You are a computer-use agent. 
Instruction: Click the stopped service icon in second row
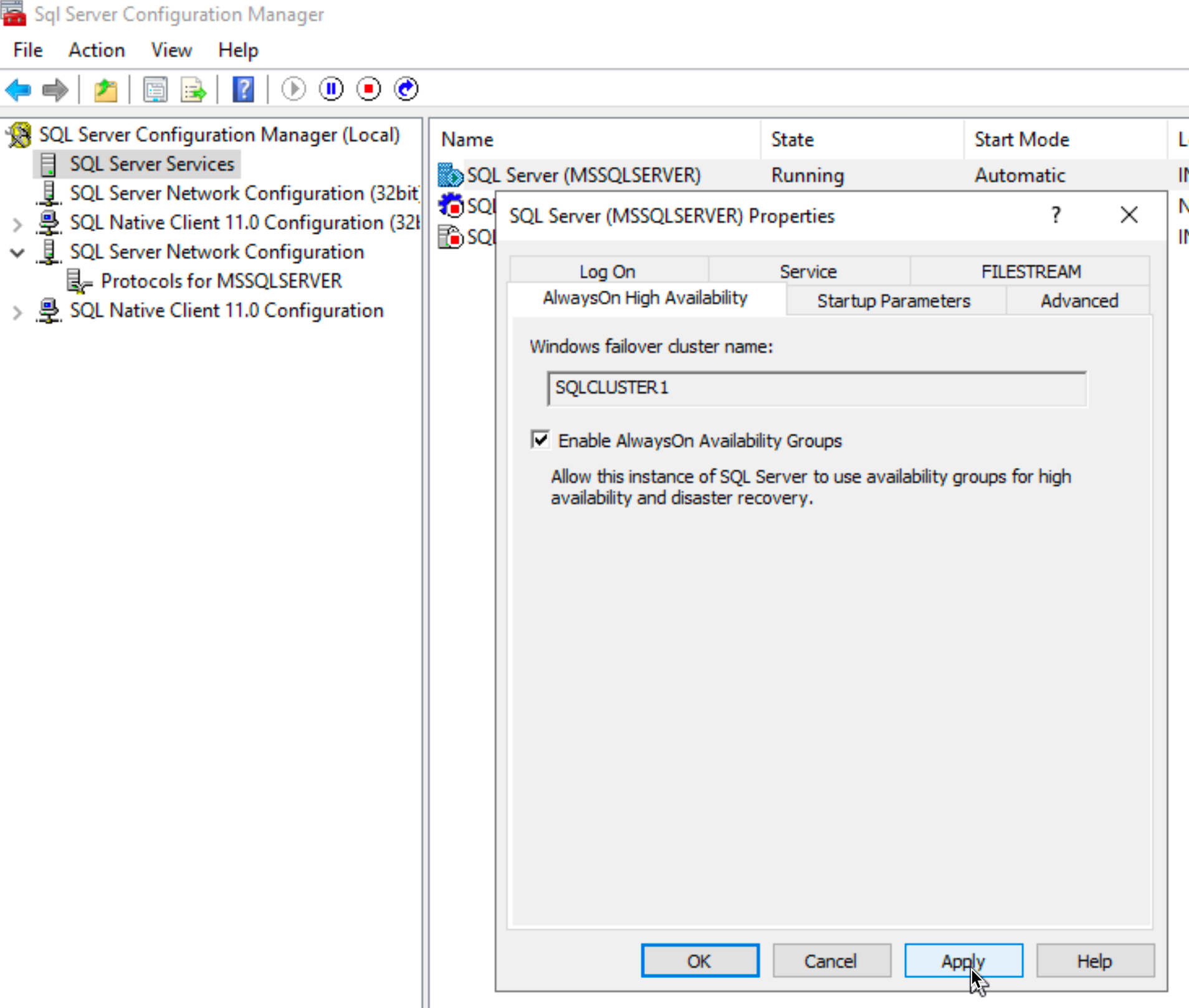[x=451, y=205]
